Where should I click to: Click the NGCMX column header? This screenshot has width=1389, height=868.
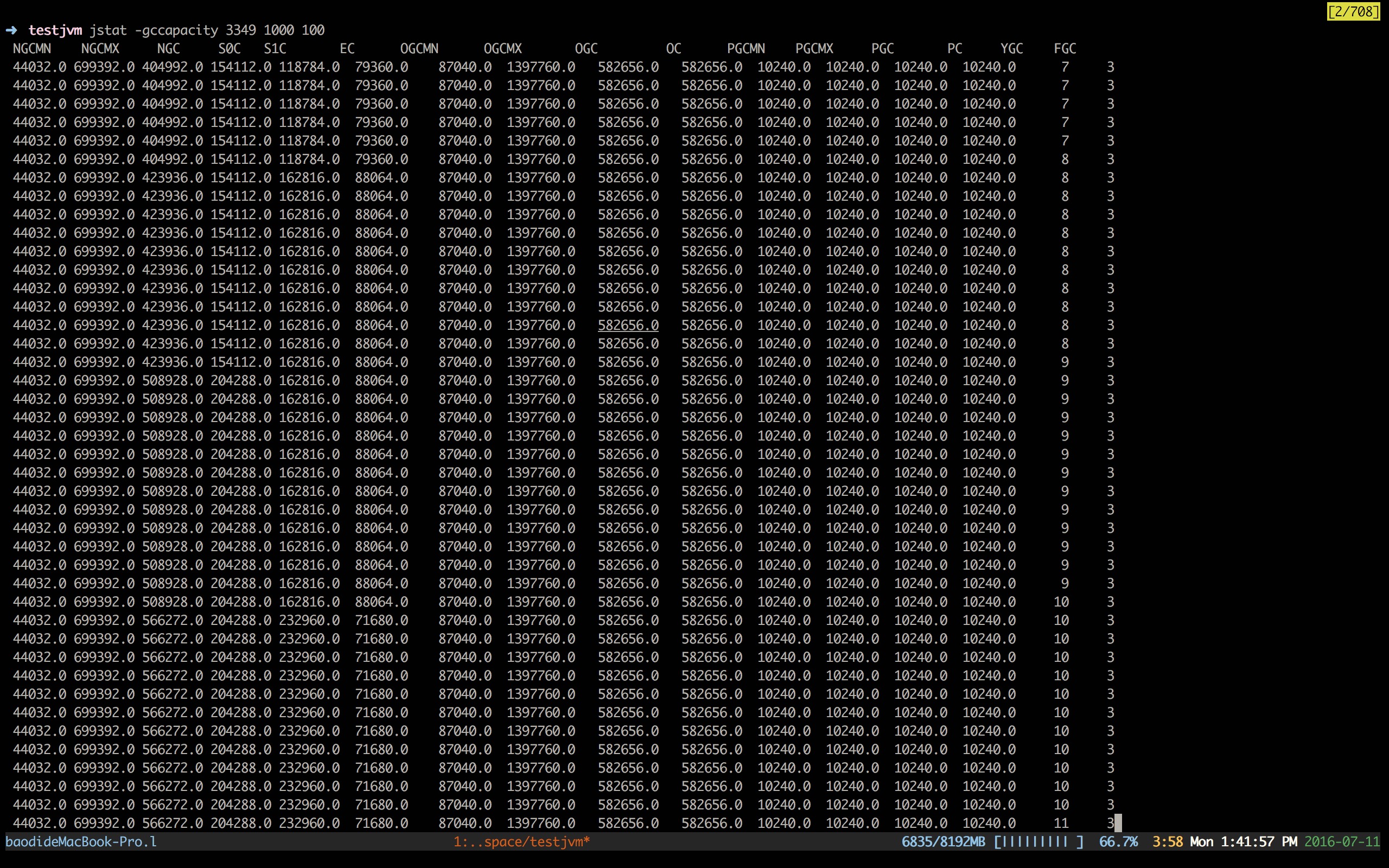click(100, 49)
